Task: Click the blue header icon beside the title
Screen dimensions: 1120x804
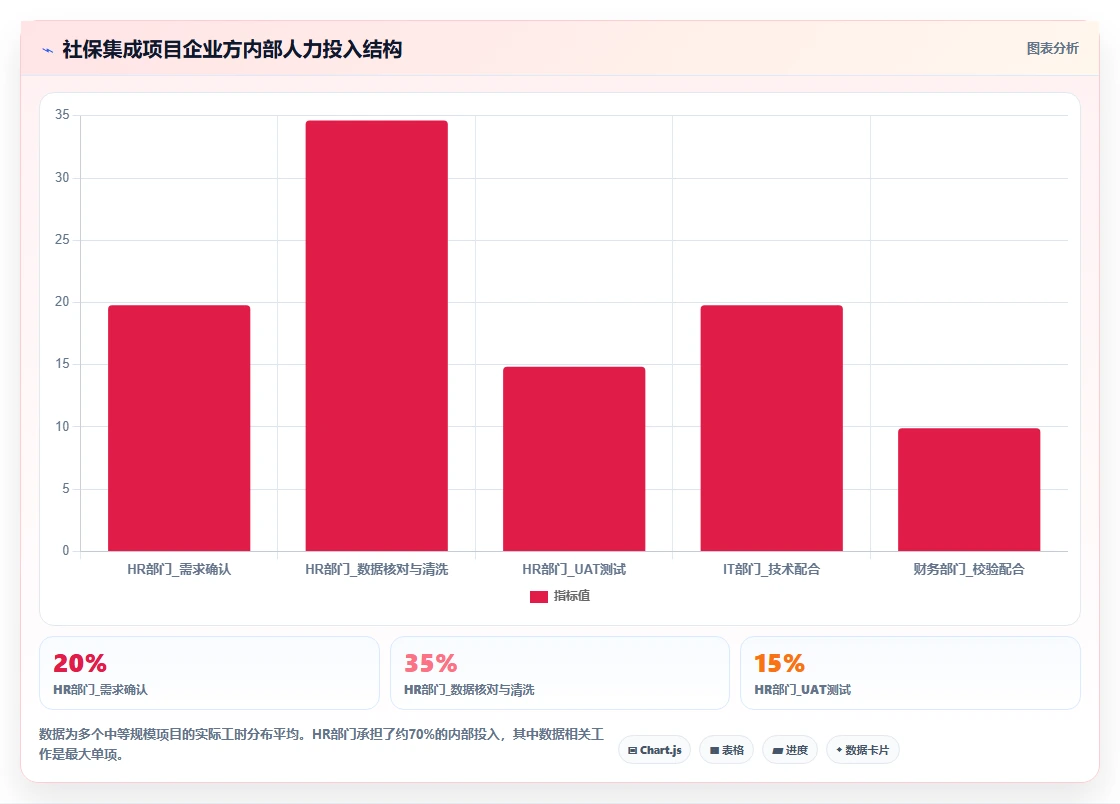Action: (x=48, y=50)
